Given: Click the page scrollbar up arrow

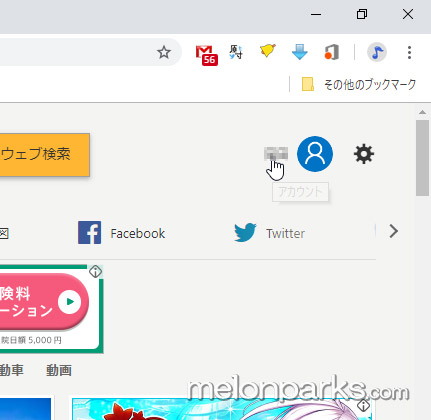Looking at the screenshot, I should [422, 112].
